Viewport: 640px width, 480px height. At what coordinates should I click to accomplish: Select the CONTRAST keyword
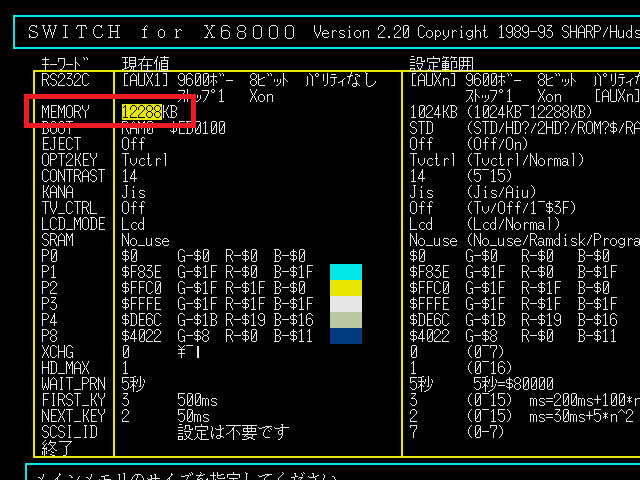click(x=73, y=176)
